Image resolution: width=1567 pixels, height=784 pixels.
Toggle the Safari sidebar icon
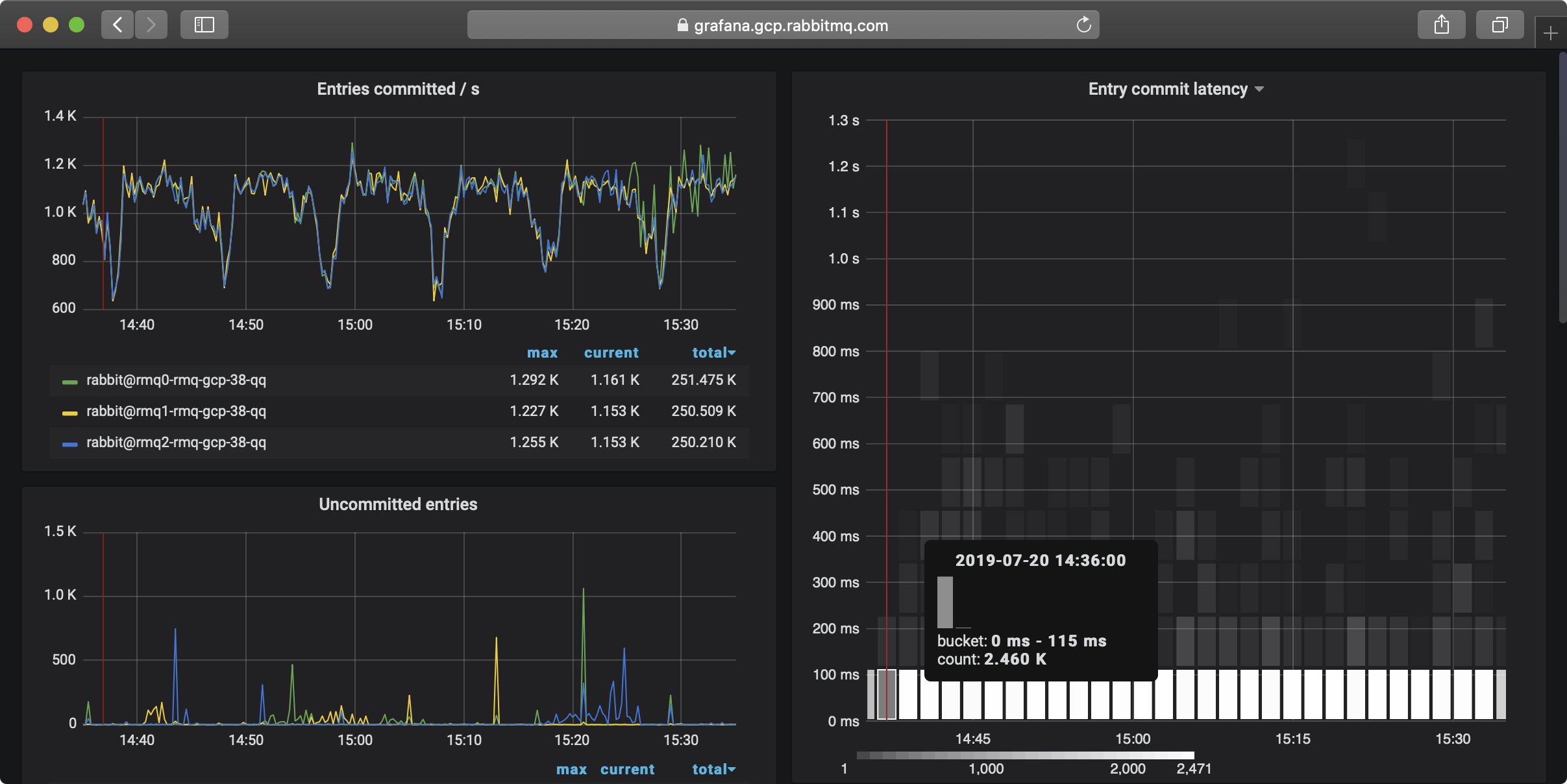point(204,25)
